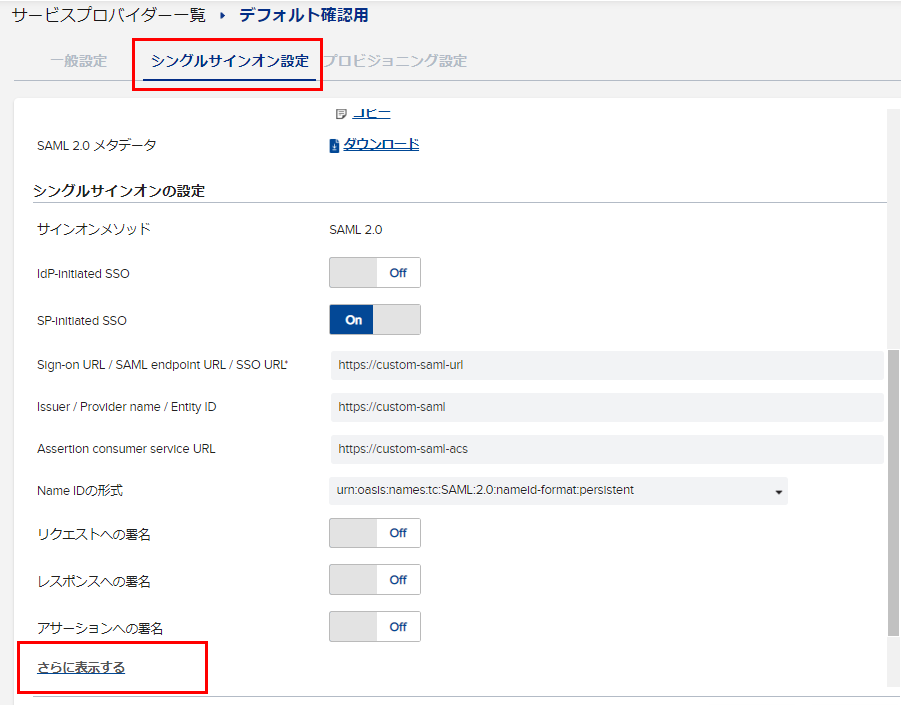The image size is (901, 705).
Task: Click the copy icon next to コピー
Action: pyautogui.click(x=341, y=114)
